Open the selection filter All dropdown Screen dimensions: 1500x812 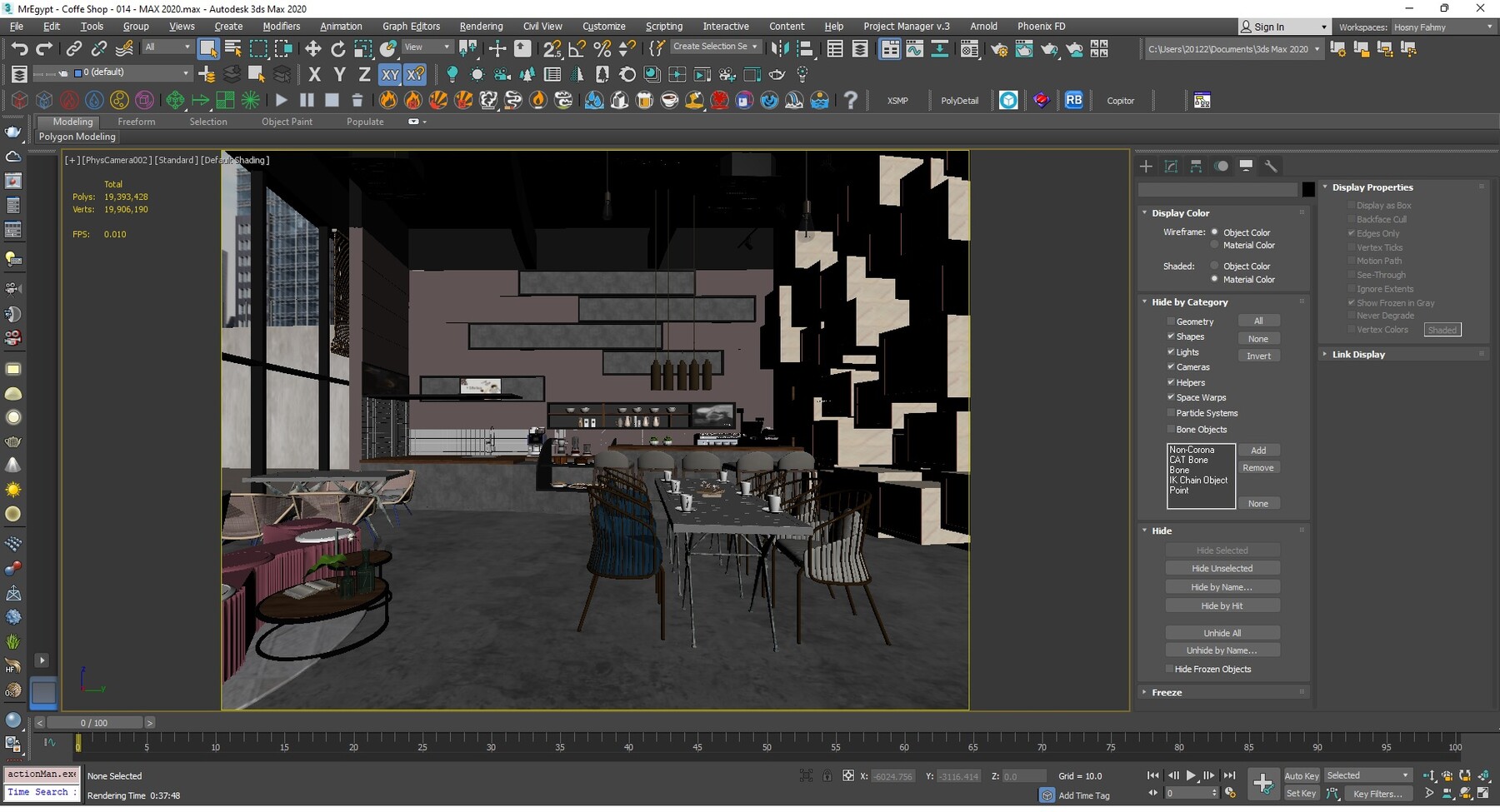point(185,47)
